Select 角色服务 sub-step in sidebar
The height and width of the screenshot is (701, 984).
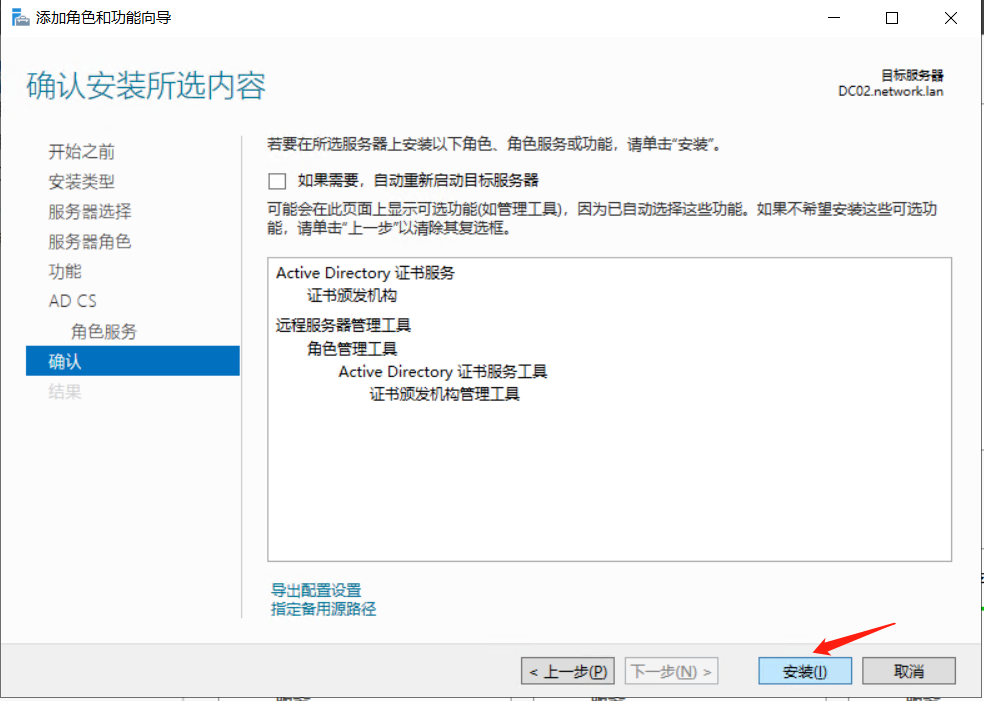104,331
